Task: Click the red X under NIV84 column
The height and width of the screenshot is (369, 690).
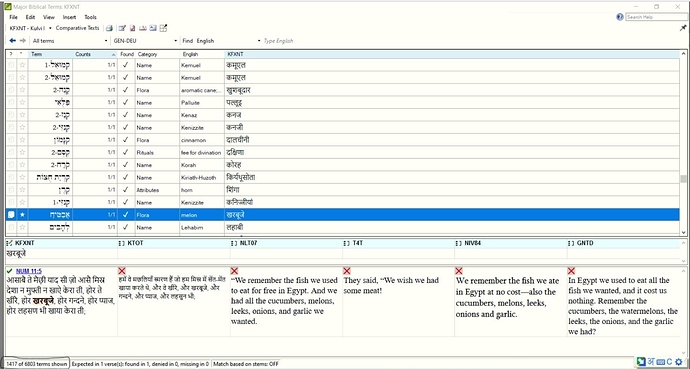Action: click(x=459, y=270)
